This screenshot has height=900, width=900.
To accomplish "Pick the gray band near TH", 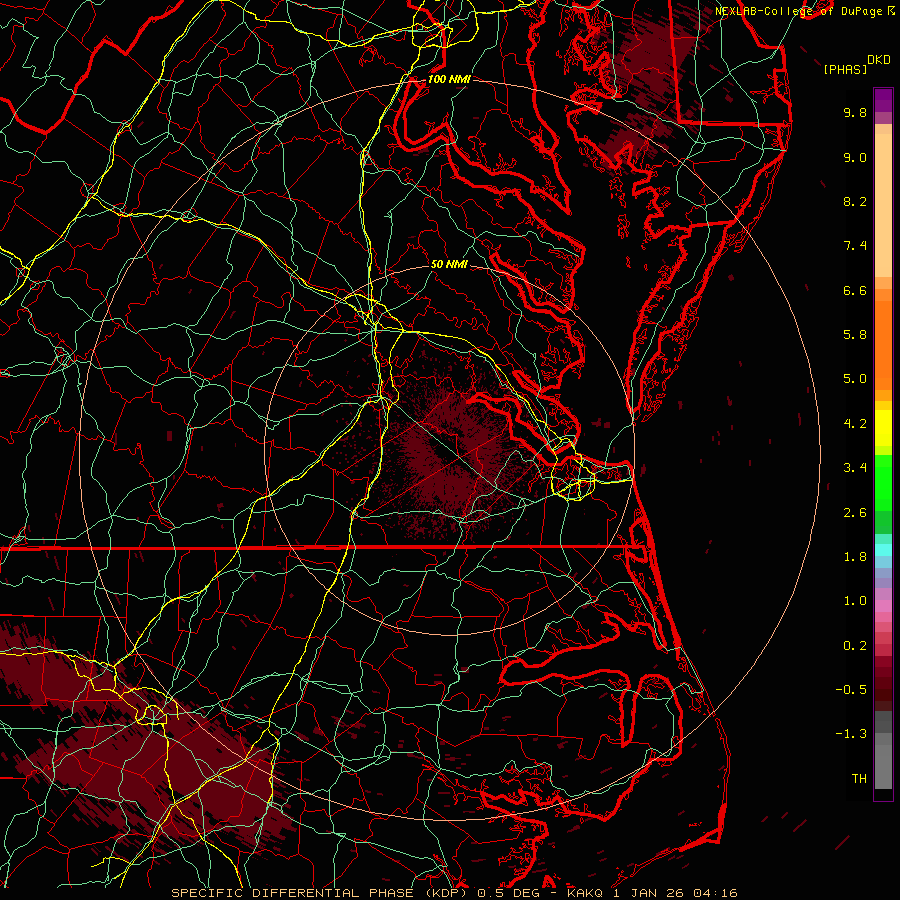I will (883, 769).
